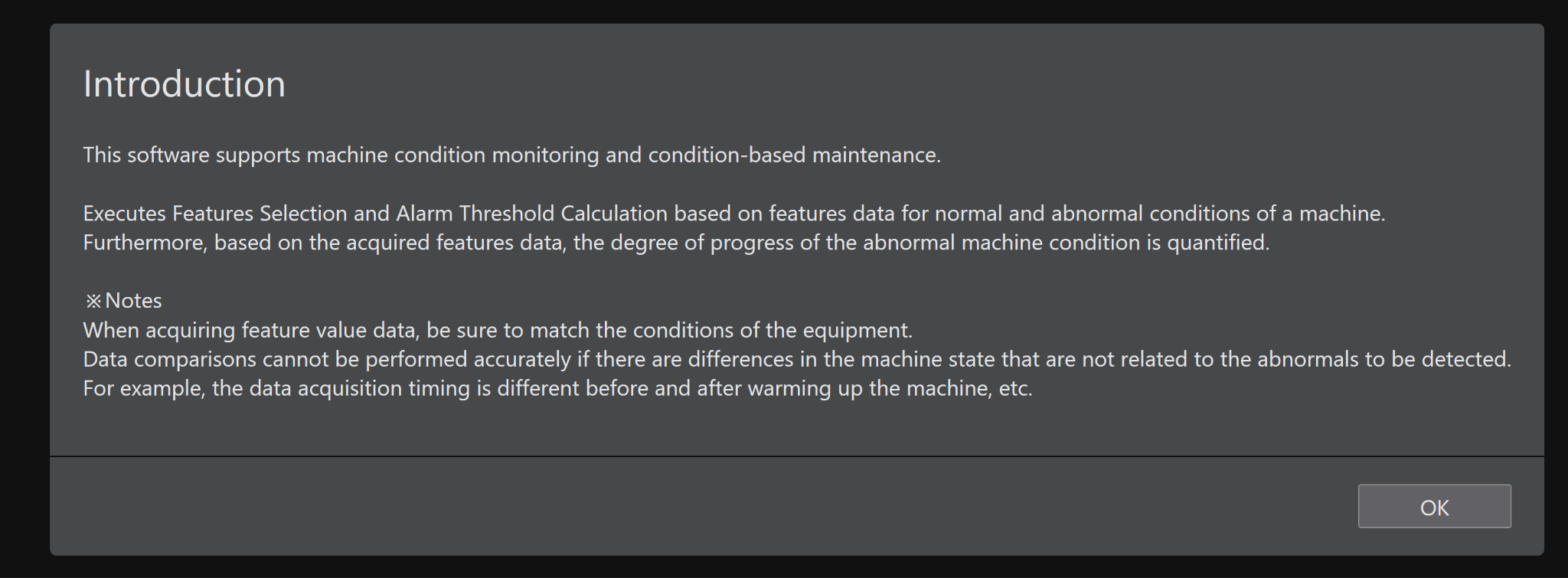Click the words "For example"
The height and width of the screenshot is (578, 1568).
pyautogui.click(x=143, y=389)
